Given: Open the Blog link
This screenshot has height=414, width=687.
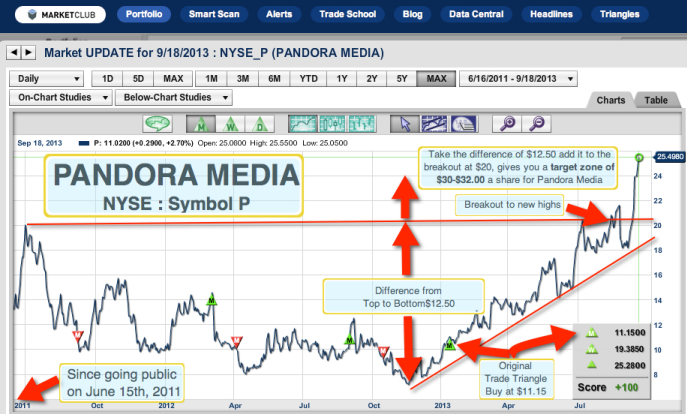Looking at the screenshot, I should (413, 14).
